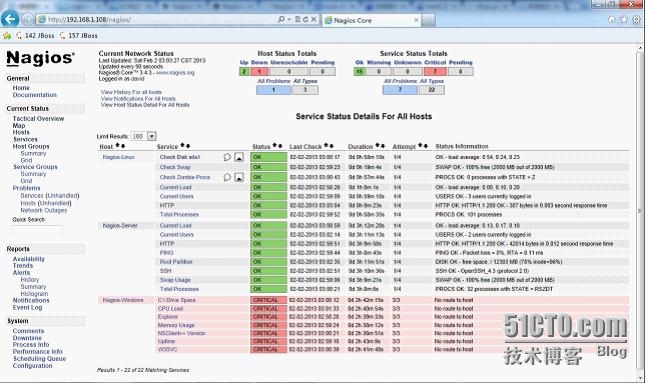Sort Duration column ascending arrow
646x384 pixels.
(x=377, y=145)
